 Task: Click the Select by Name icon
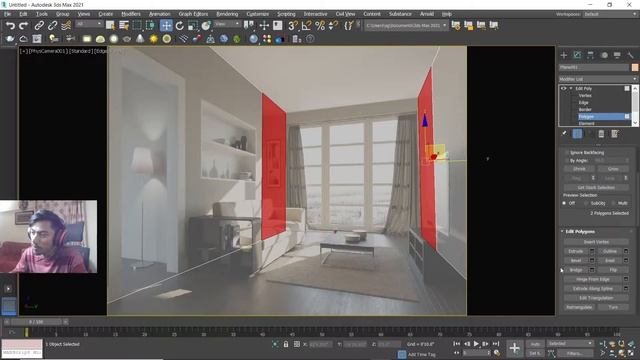point(124,26)
